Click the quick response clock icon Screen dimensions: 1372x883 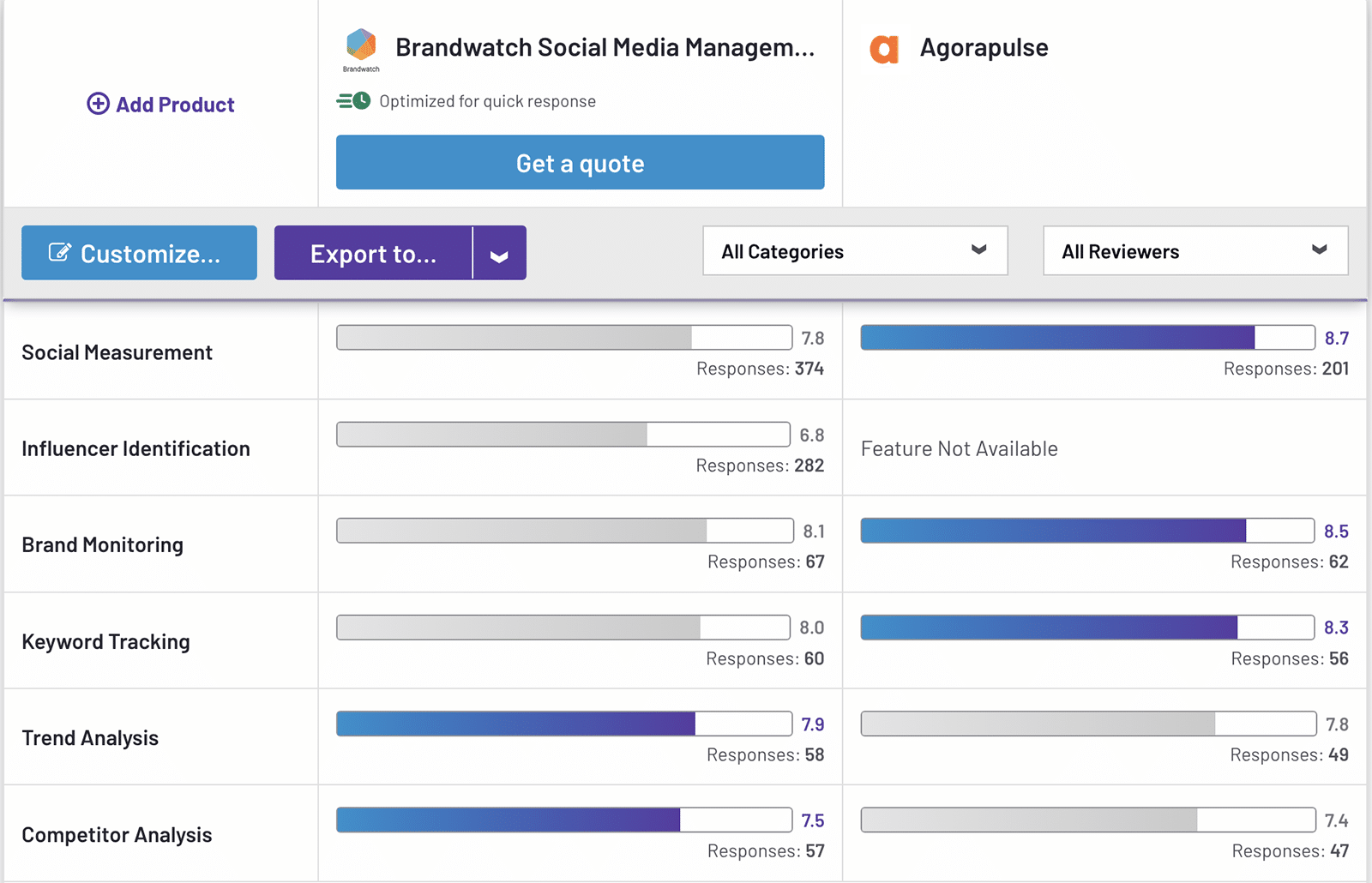tap(353, 101)
